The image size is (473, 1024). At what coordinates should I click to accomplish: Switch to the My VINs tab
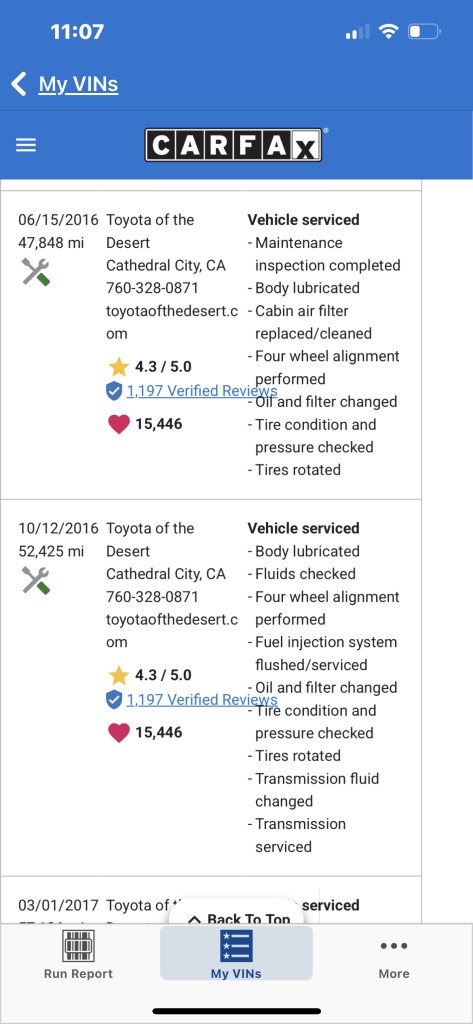tap(236, 953)
